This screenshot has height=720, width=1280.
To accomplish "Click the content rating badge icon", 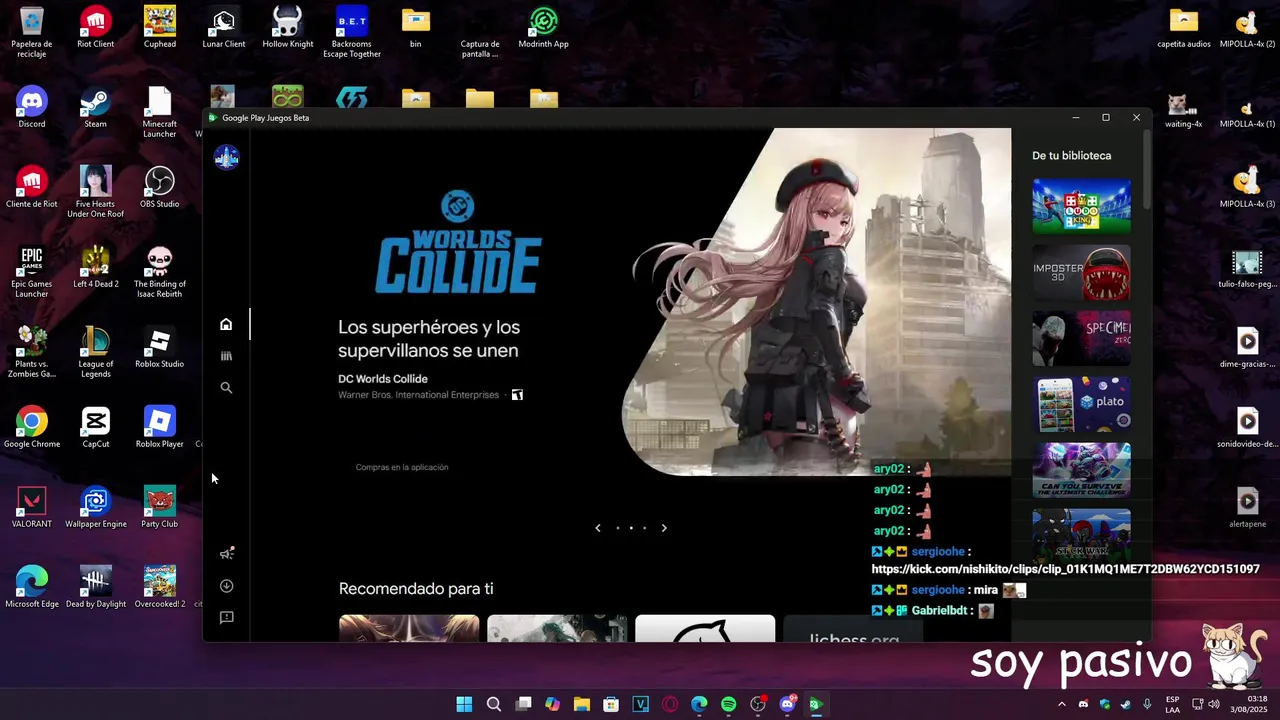I will [517, 395].
